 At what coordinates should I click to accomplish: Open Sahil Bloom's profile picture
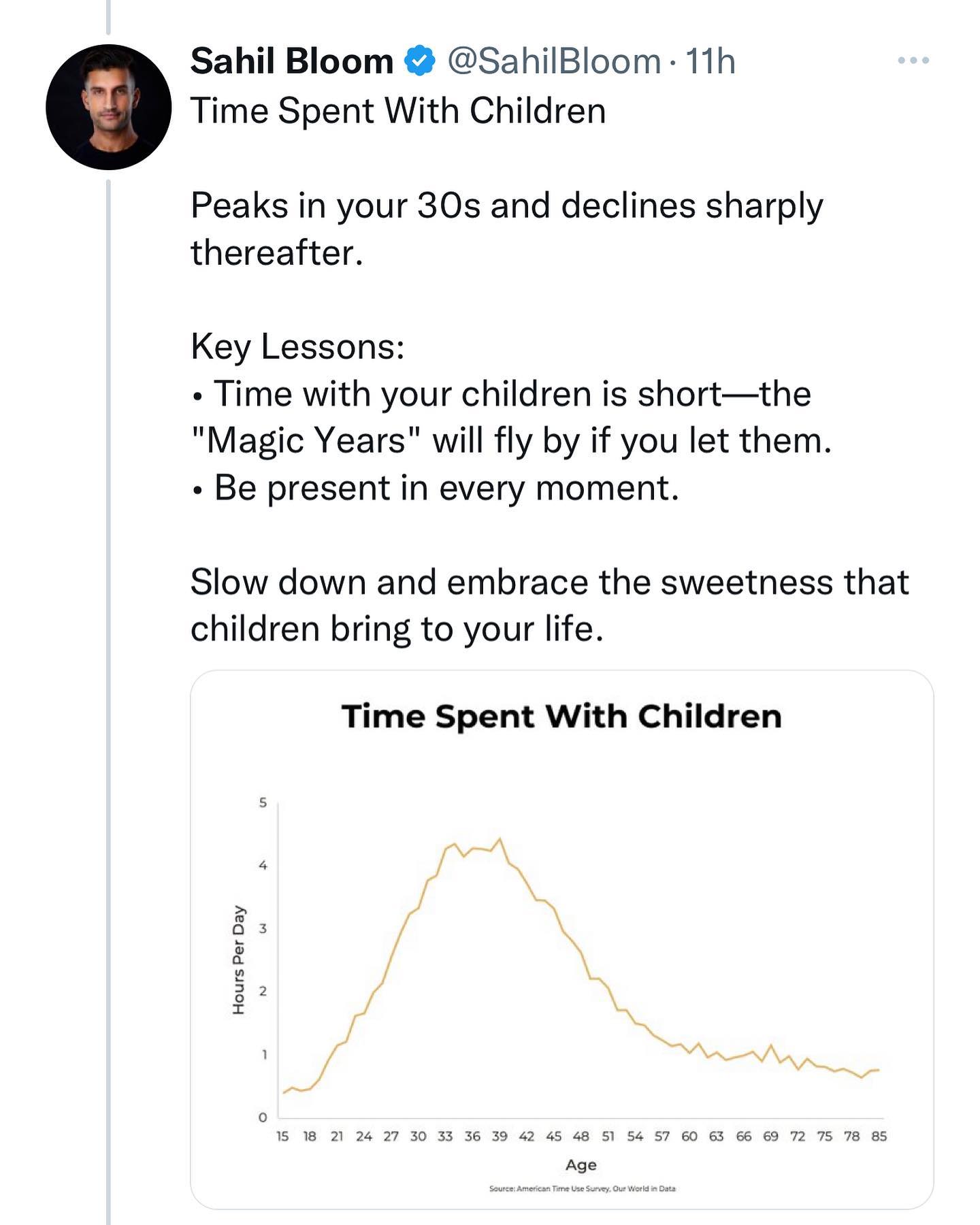[108, 107]
